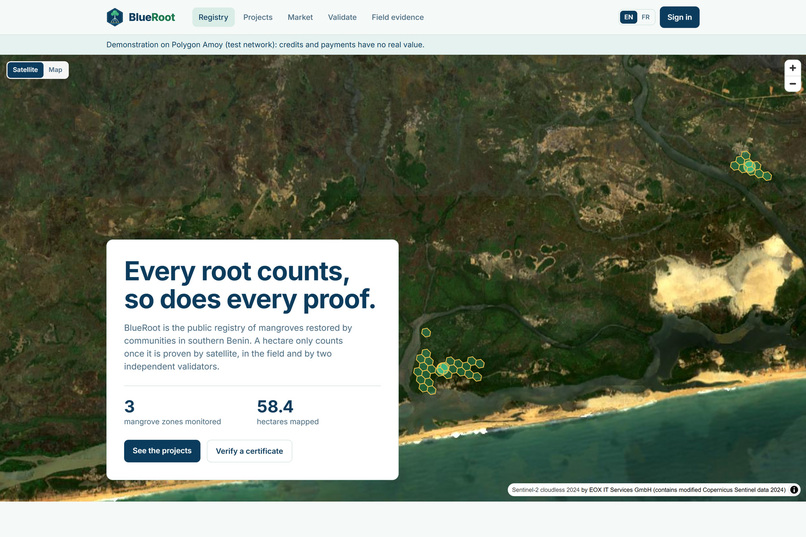Go to the Market page

point(300,17)
